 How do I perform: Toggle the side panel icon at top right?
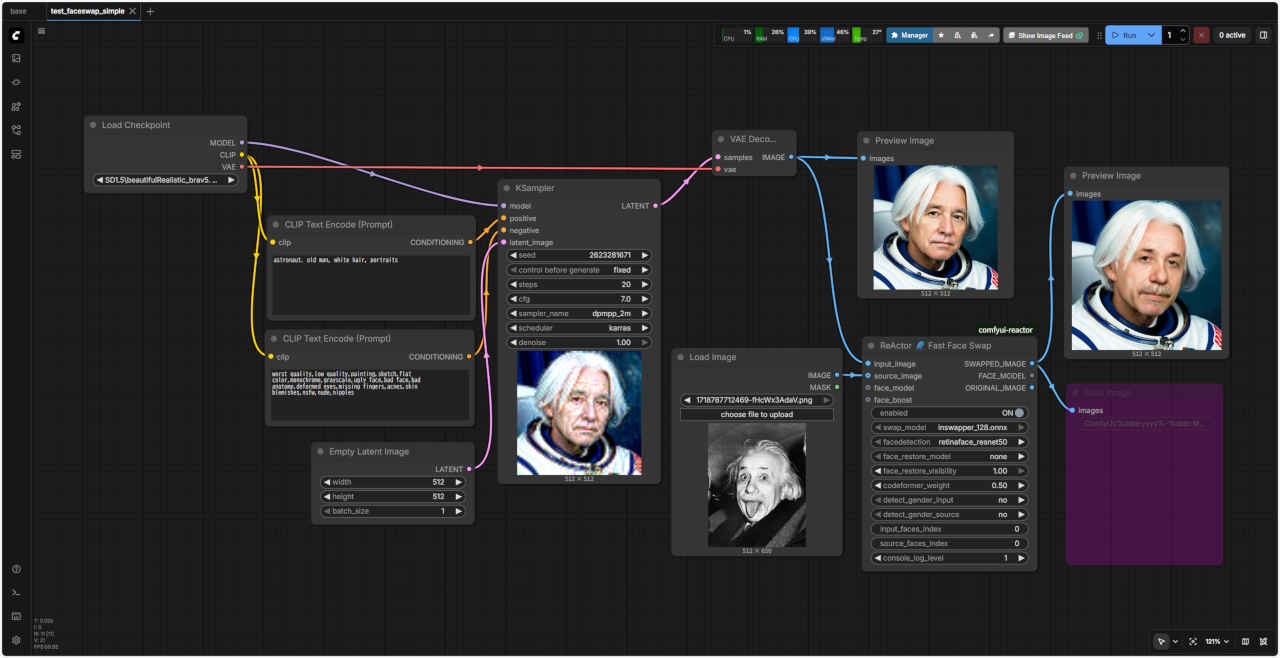[1263, 35]
